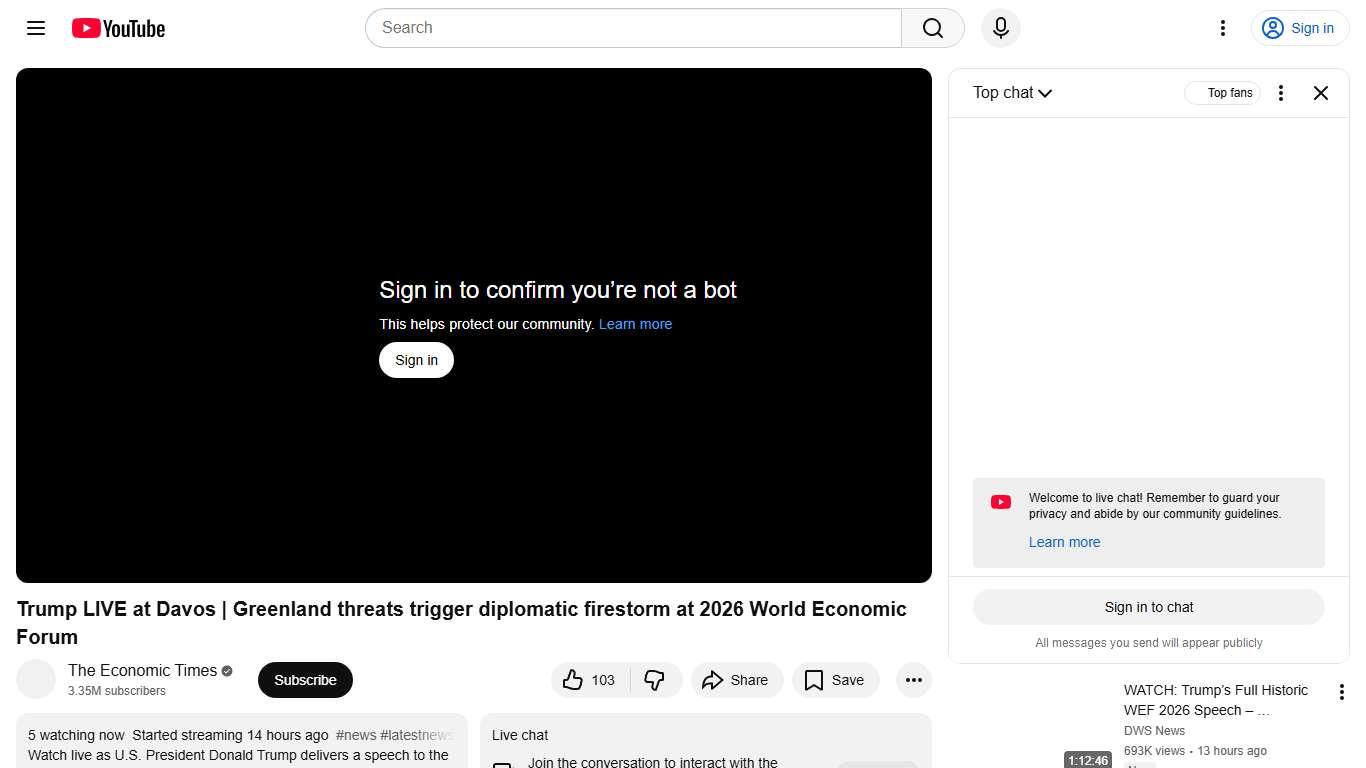Image resolution: width=1366 pixels, height=768 pixels.
Task: Dislike the video with the thumbs-down
Action: pos(656,680)
